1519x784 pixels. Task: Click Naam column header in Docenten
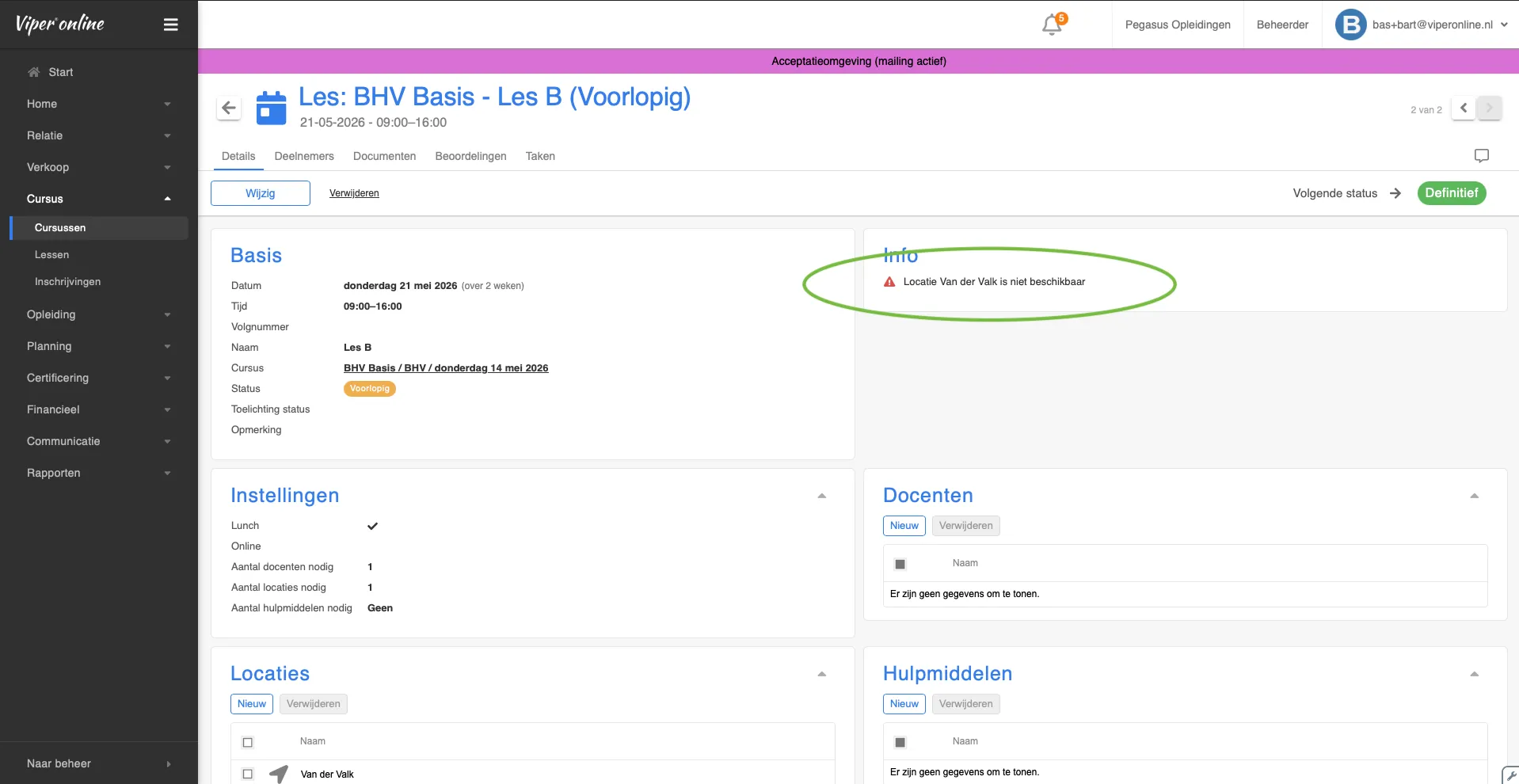[965, 563]
